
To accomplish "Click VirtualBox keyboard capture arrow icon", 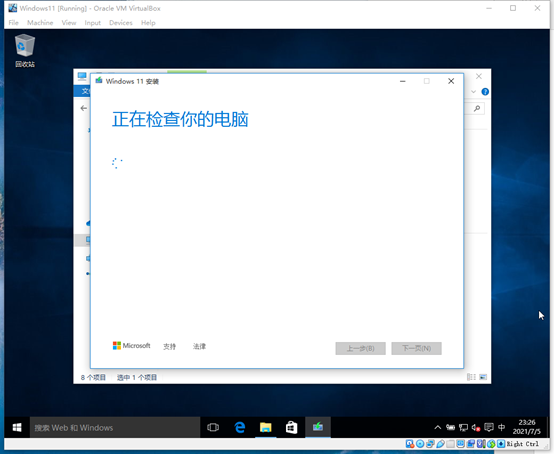I will point(501,444).
